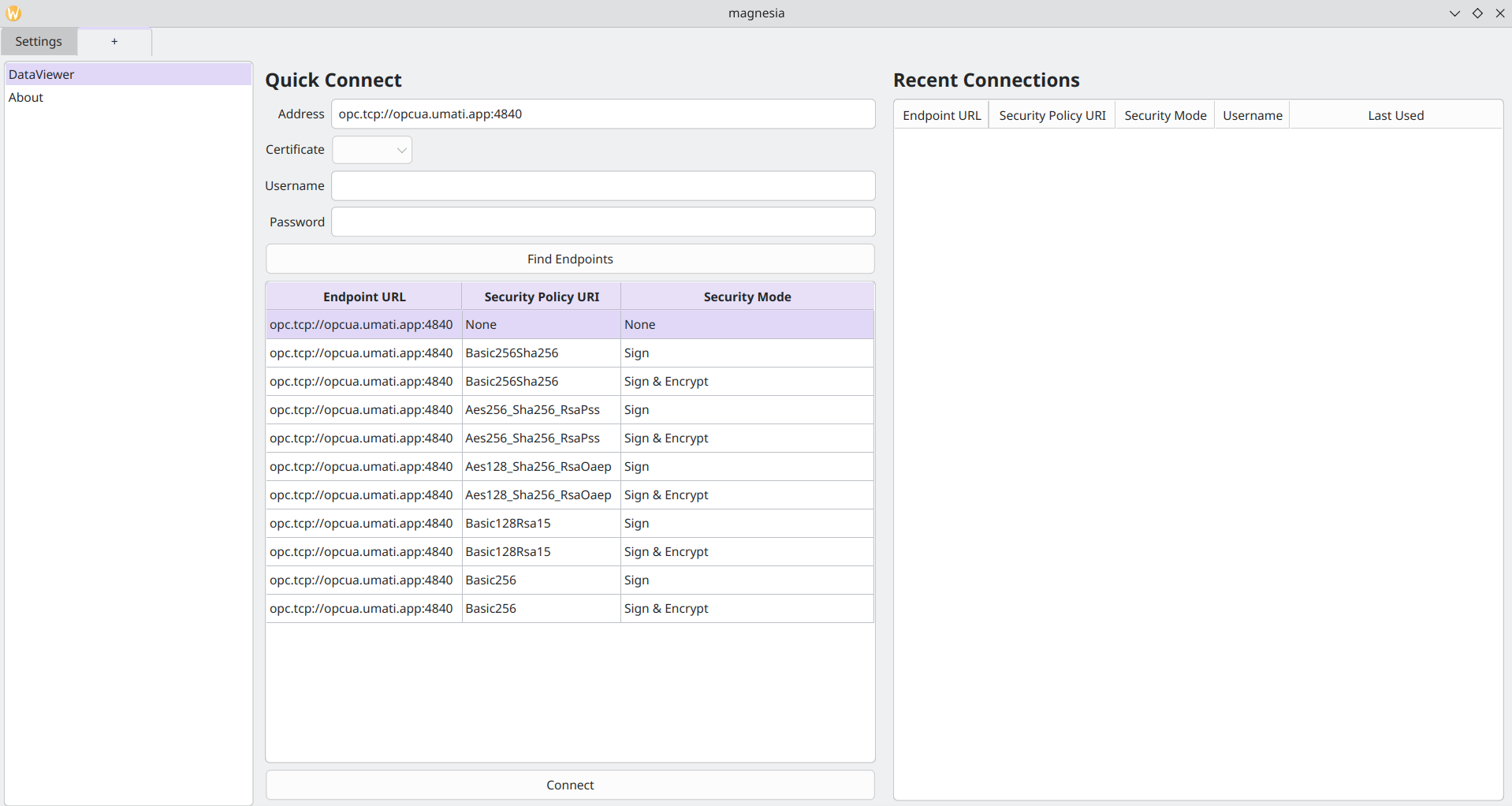Sort endpoints by Security Policy URI header
The height and width of the screenshot is (806, 1512).
(541, 297)
